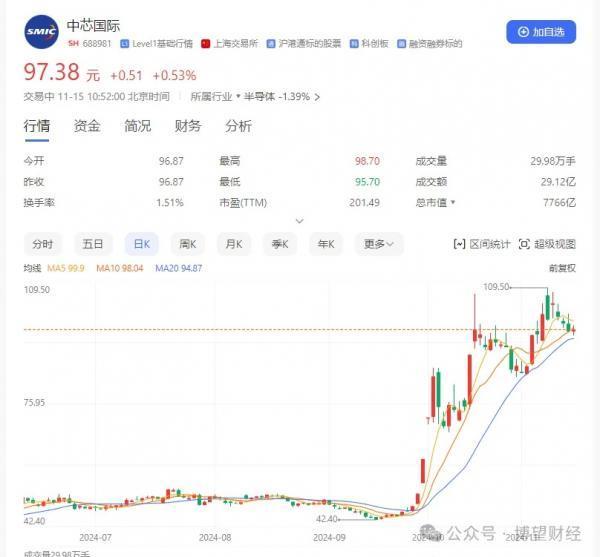Select the 周K chart period

tap(188, 244)
